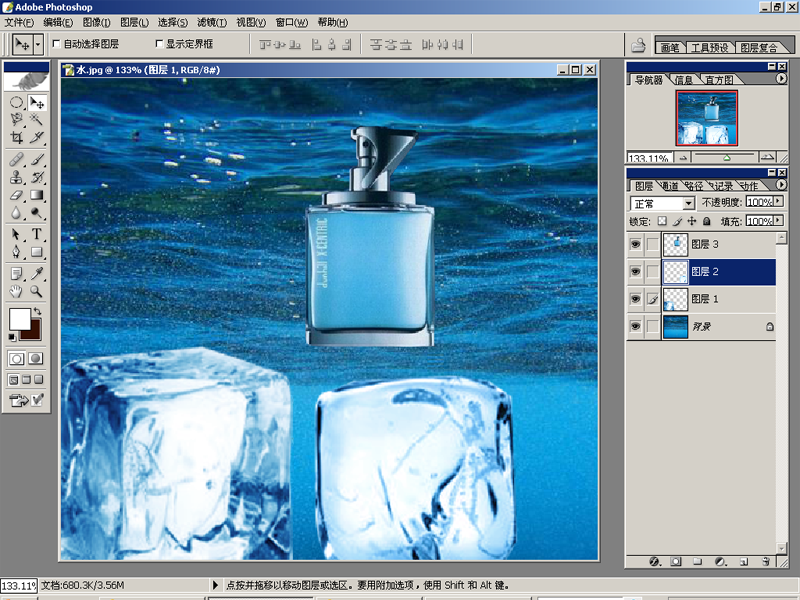Screen dimensions: 800x600
Task: Select the Brush tool
Action: pyautogui.click(x=36, y=159)
